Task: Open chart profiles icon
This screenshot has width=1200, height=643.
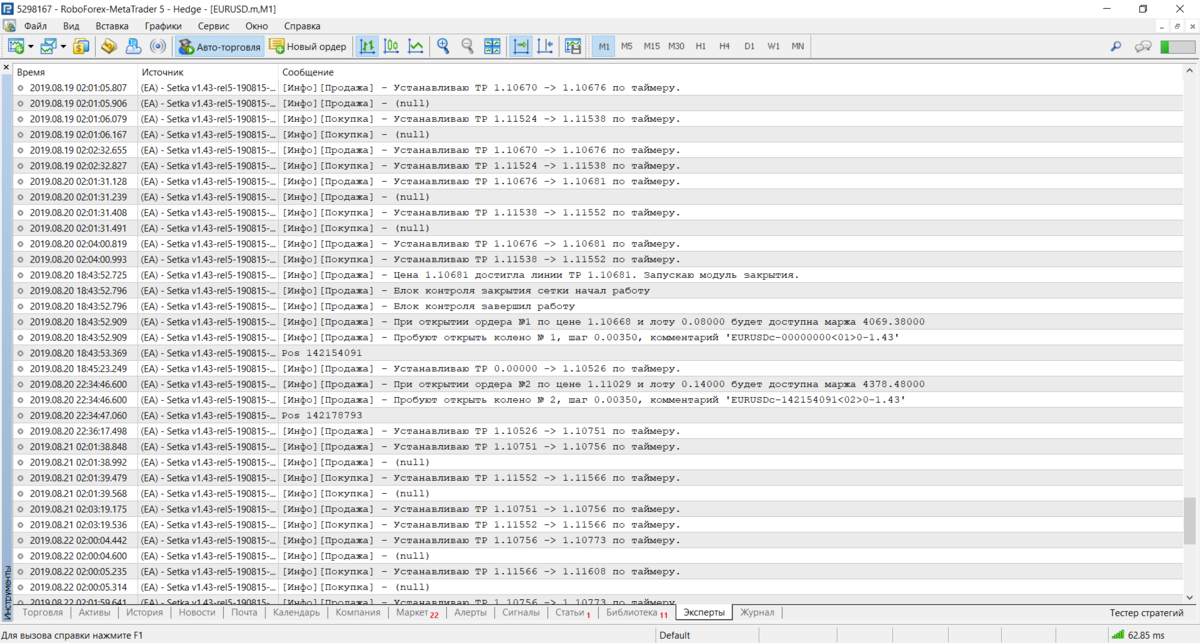Action: (x=49, y=46)
